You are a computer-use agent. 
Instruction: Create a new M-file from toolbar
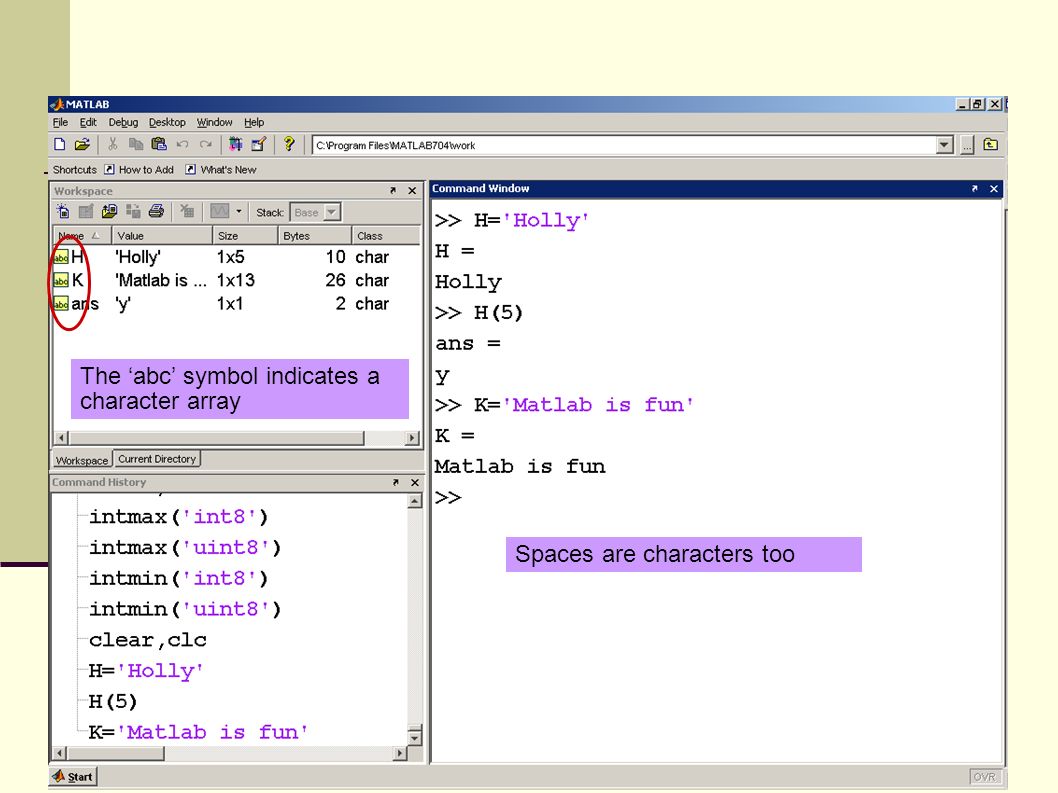(59, 144)
